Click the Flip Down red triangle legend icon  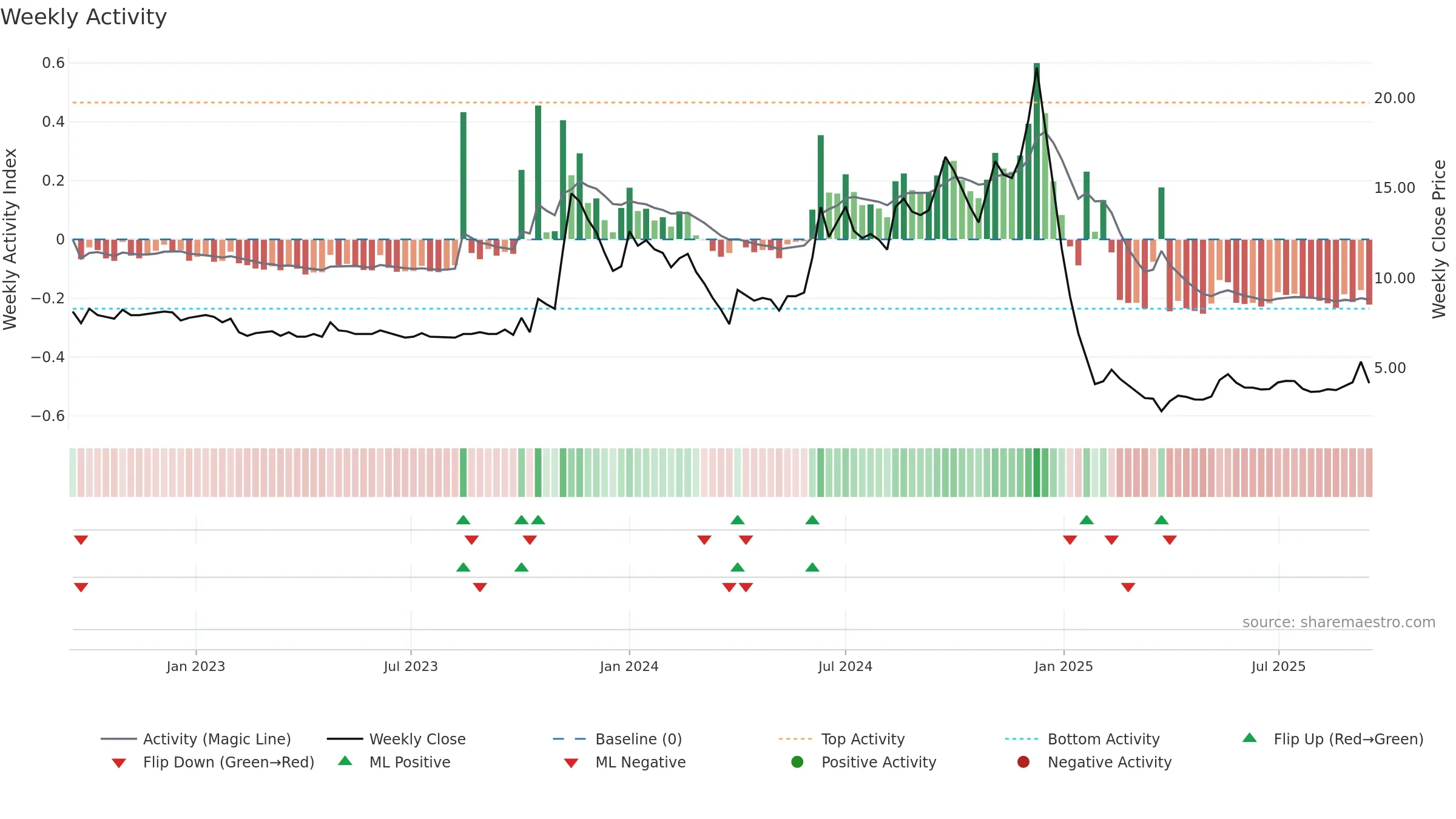click(x=119, y=763)
